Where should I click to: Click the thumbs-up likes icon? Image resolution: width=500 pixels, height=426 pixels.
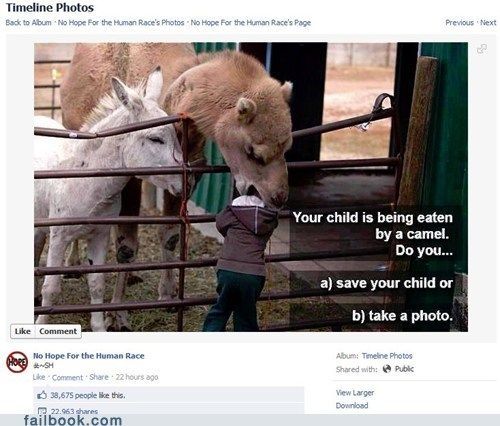42,395
